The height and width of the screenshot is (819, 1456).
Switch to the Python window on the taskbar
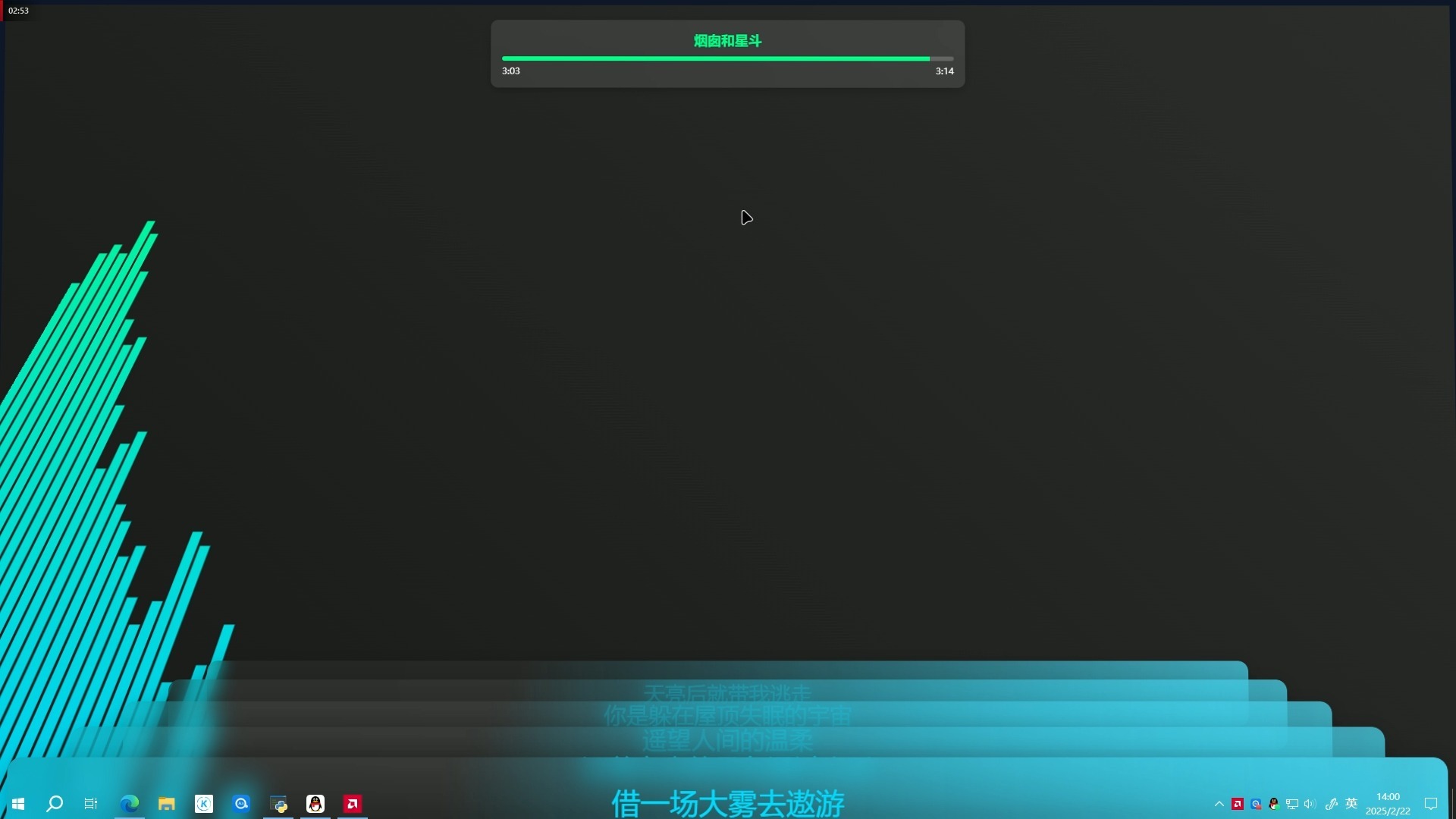pyautogui.click(x=278, y=804)
